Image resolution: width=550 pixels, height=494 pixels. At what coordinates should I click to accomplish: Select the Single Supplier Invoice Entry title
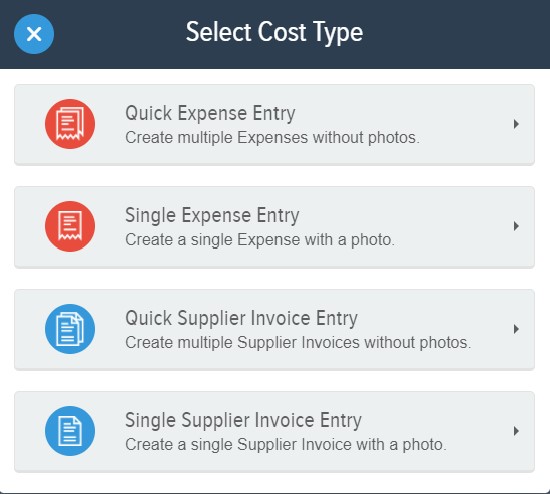click(x=243, y=420)
